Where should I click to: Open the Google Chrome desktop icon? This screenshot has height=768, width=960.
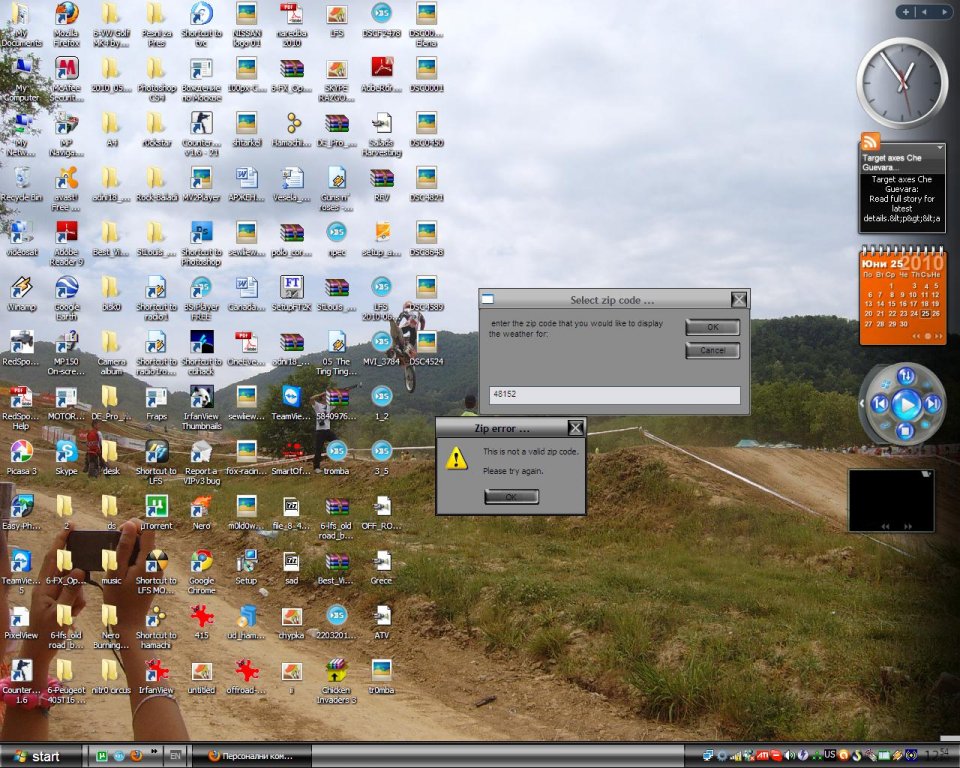click(201, 562)
